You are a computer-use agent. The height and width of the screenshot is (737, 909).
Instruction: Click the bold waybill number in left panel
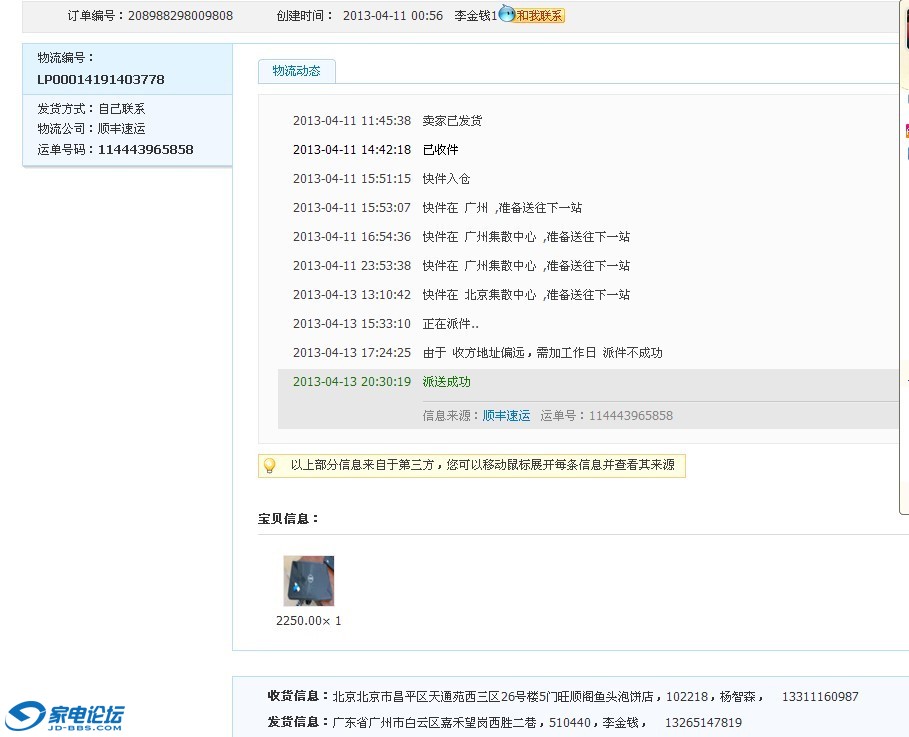[145, 150]
